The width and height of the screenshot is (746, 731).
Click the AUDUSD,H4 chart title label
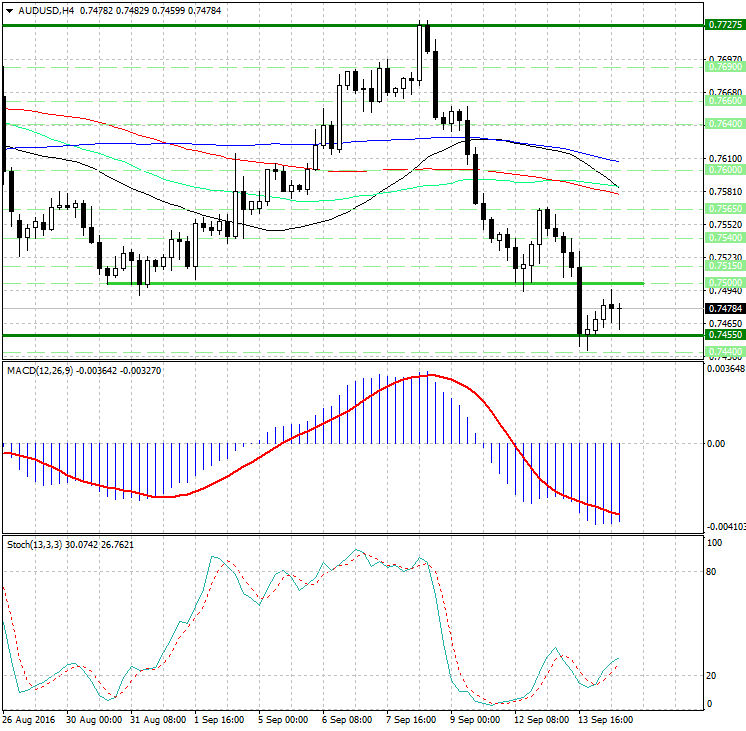(x=40, y=10)
